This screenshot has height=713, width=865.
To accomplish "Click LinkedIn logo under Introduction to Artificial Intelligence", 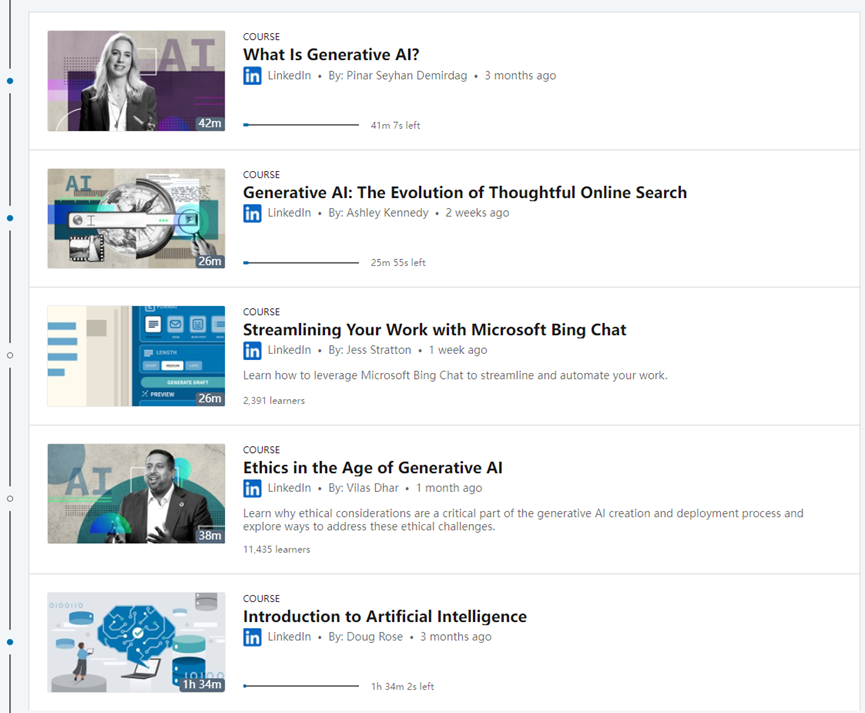I will click(x=252, y=637).
